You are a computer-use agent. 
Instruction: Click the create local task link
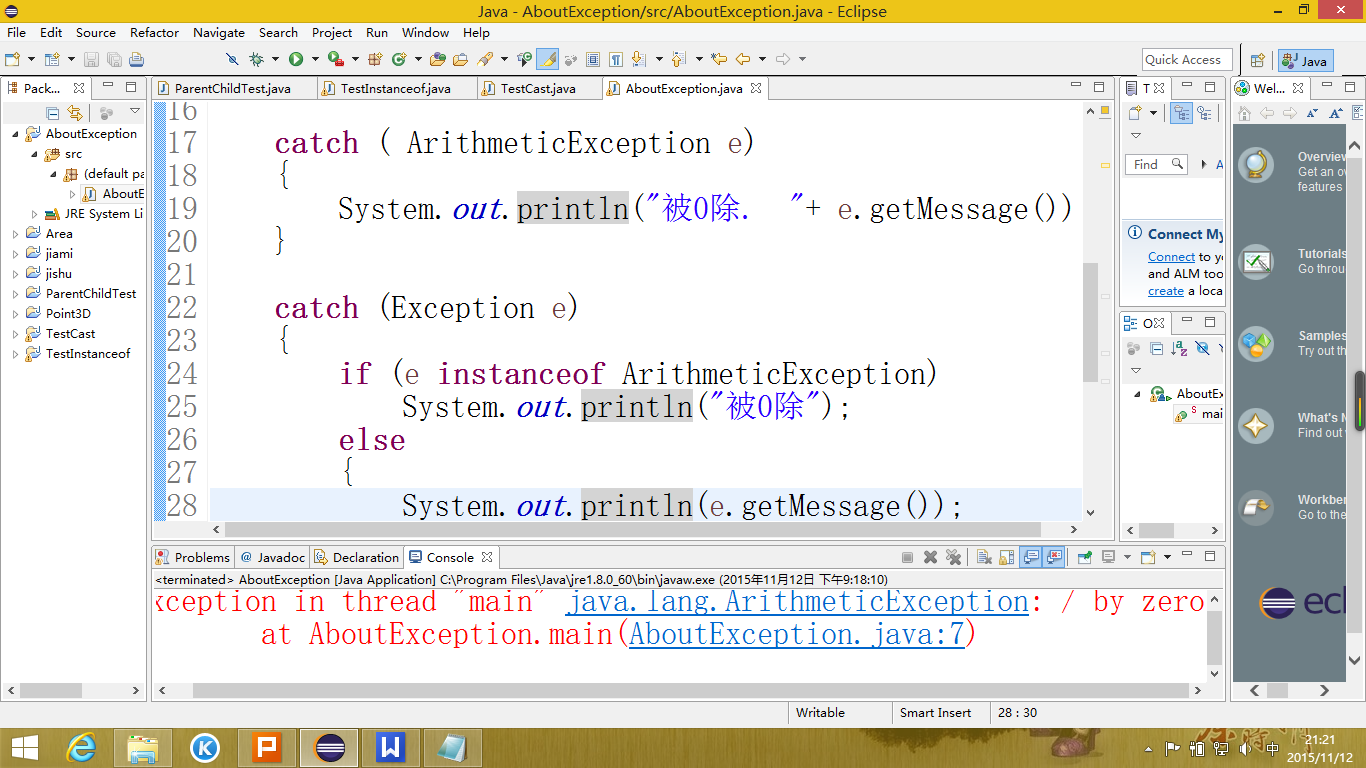coord(1165,291)
